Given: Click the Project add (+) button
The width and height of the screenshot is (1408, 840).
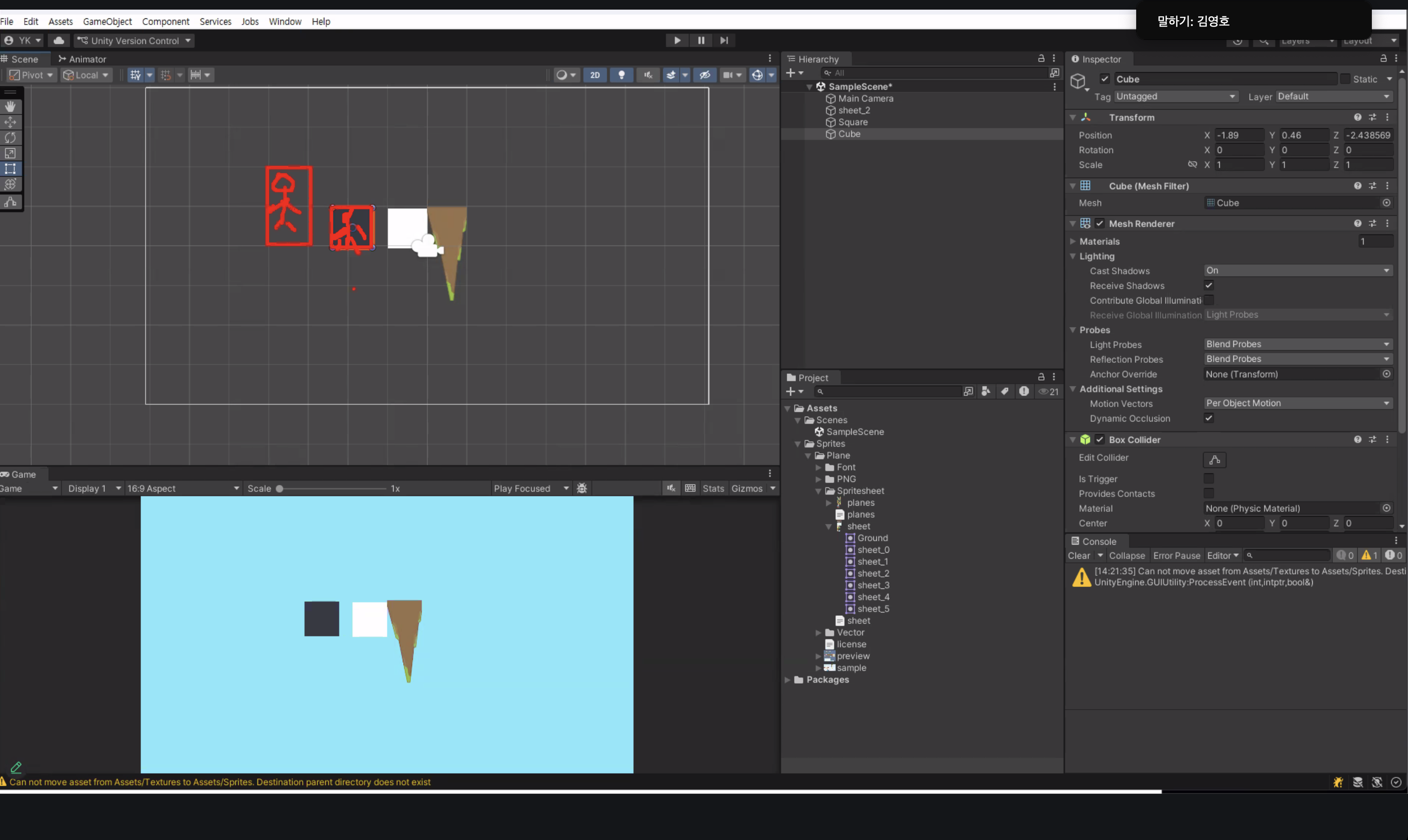Looking at the screenshot, I should [x=794, y=392].
